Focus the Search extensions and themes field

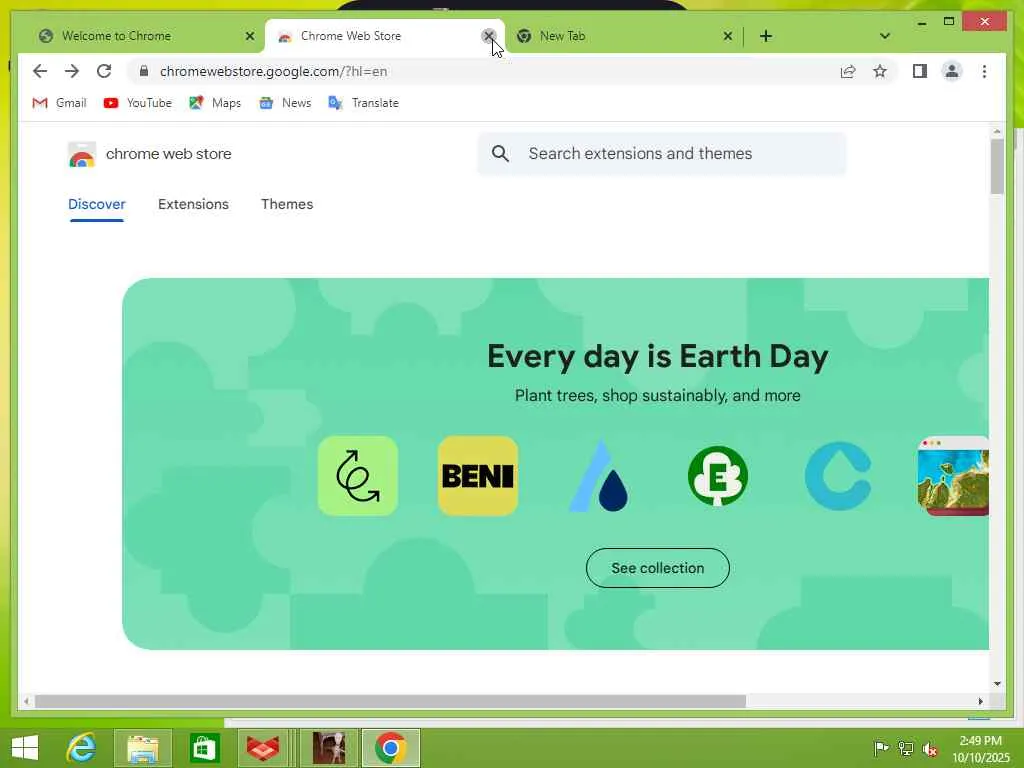(662, 153)
